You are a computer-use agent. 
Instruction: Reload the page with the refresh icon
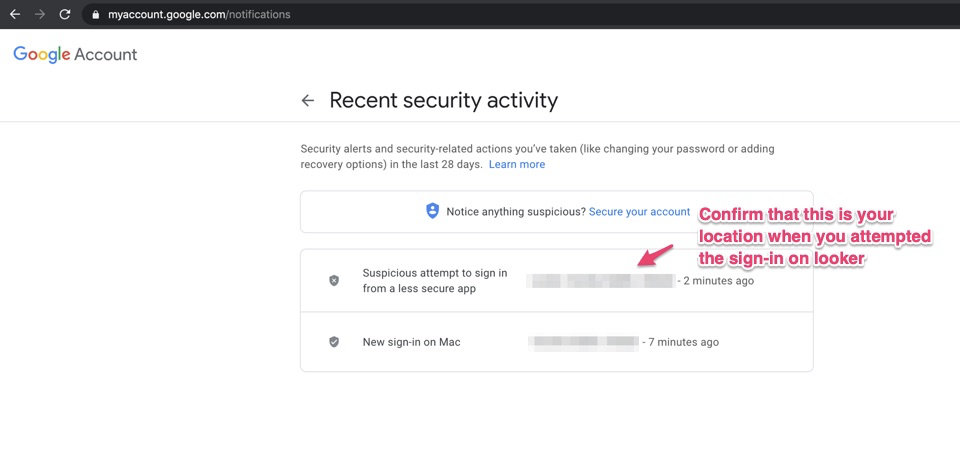[x=65, y=14]
